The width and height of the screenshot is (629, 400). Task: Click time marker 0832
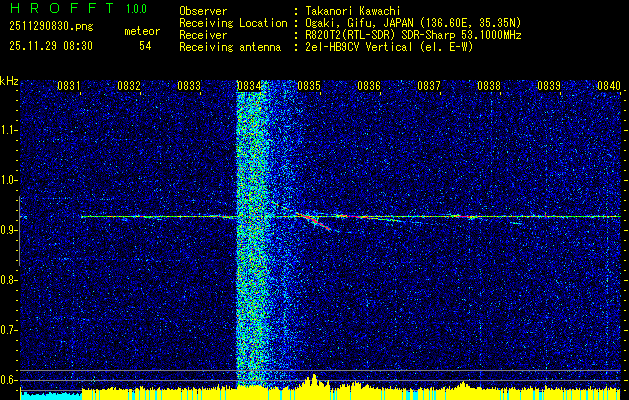tap(129, 85)
